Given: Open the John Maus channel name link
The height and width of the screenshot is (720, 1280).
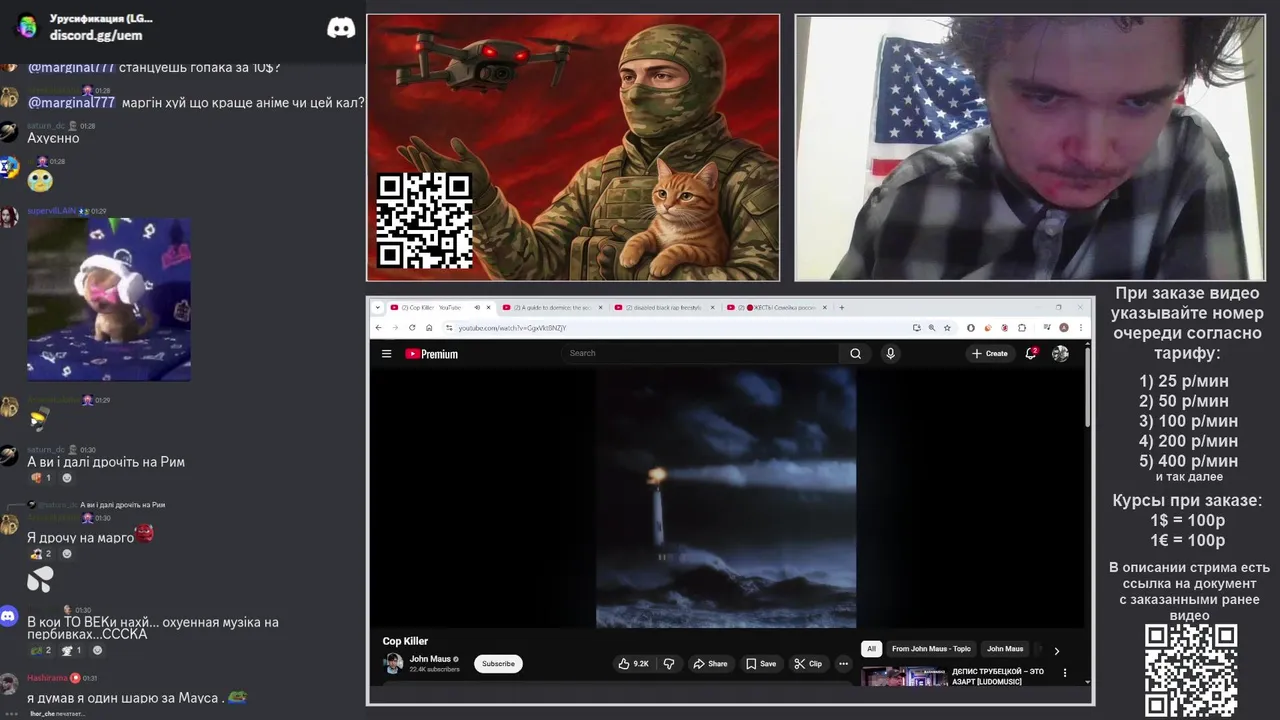Looking at the screenshot, I should coord(430,659).
